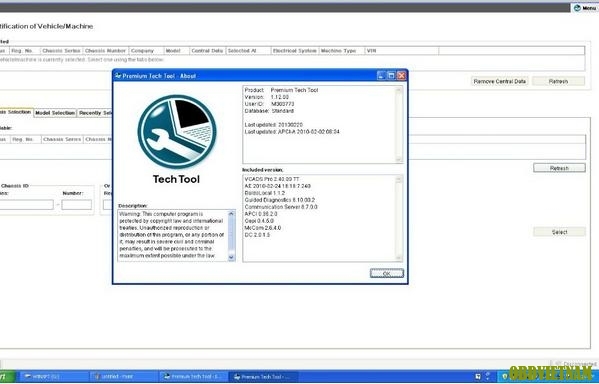Click the Machine Type column header
Screen dimensions: 599x384
coord(341,50)
